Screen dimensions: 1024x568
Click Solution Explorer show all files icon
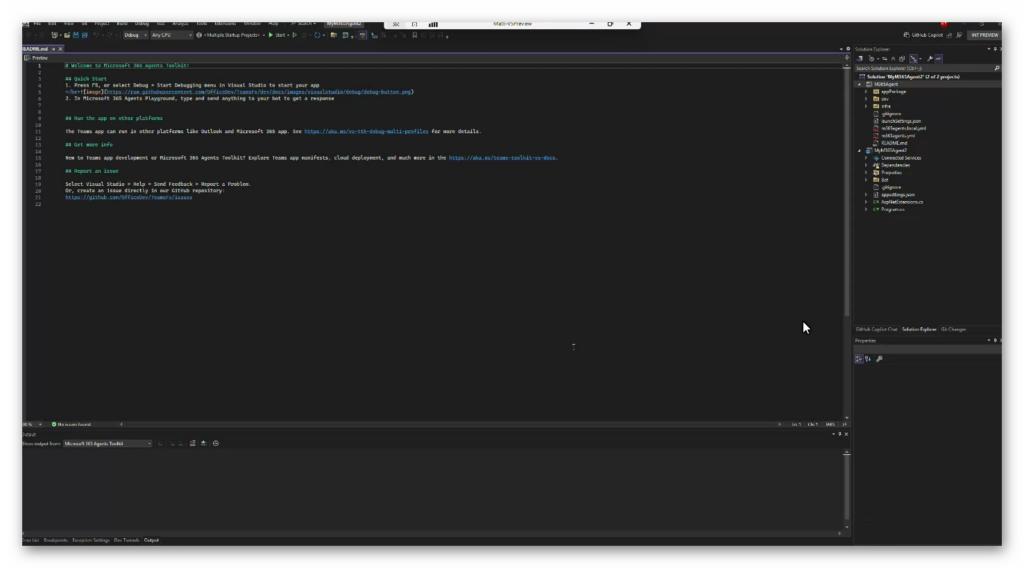pos(902,59)
